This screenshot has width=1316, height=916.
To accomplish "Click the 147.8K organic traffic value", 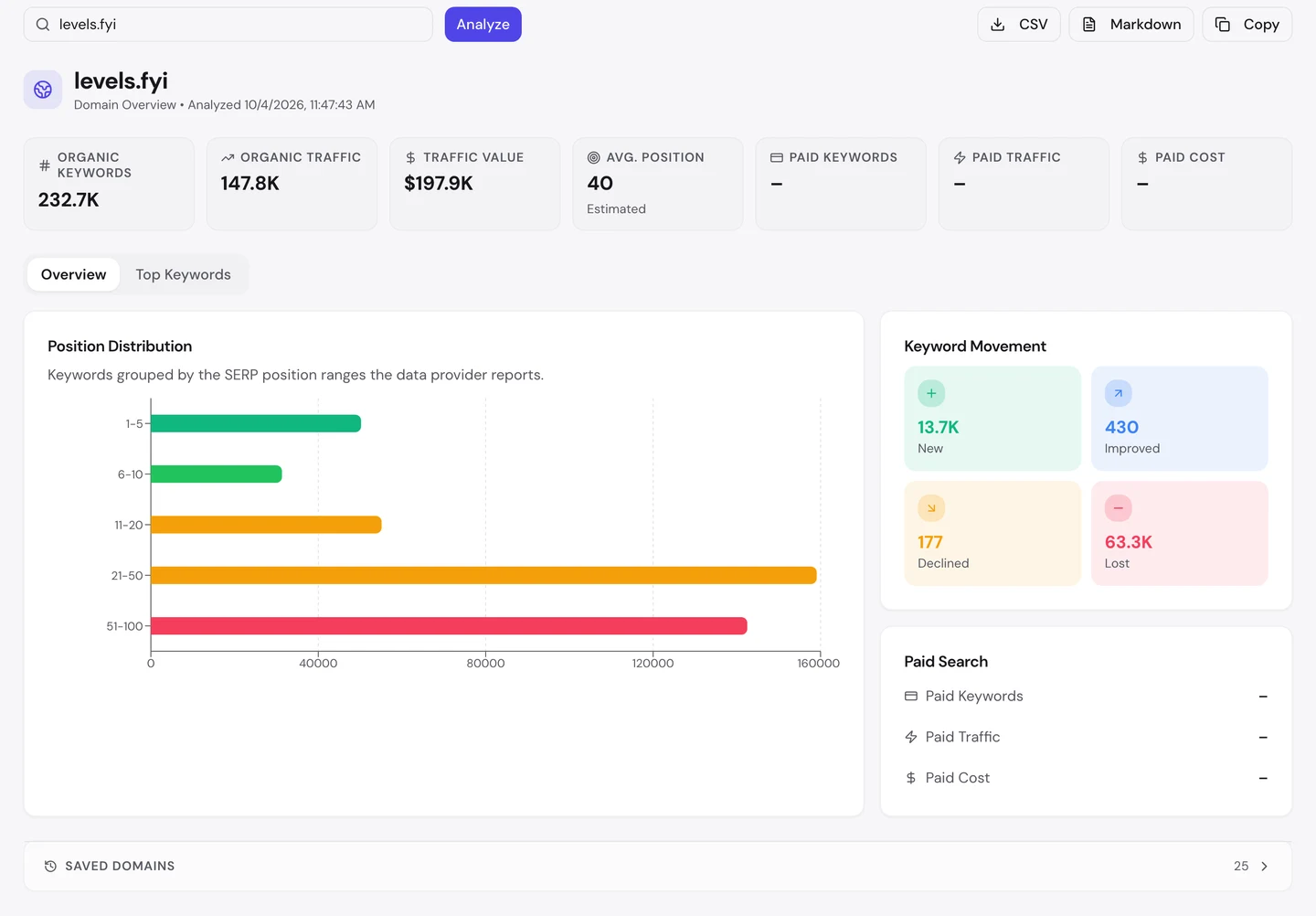I will (250, 183).
